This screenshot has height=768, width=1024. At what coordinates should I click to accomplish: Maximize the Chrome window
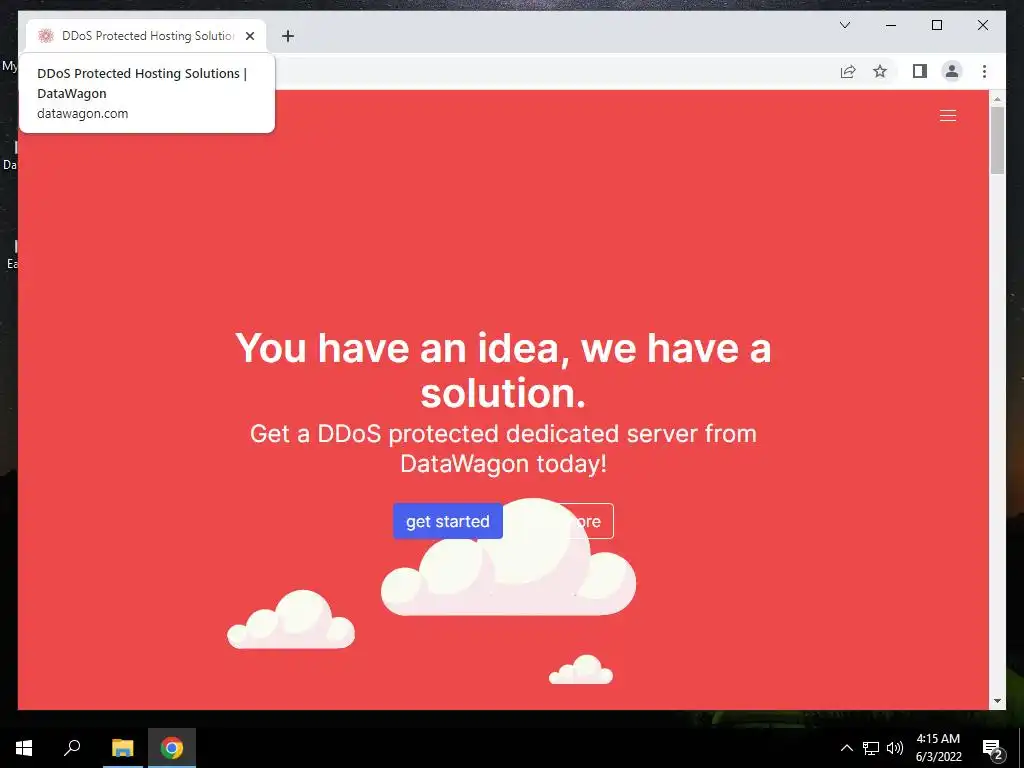point(936,25)
